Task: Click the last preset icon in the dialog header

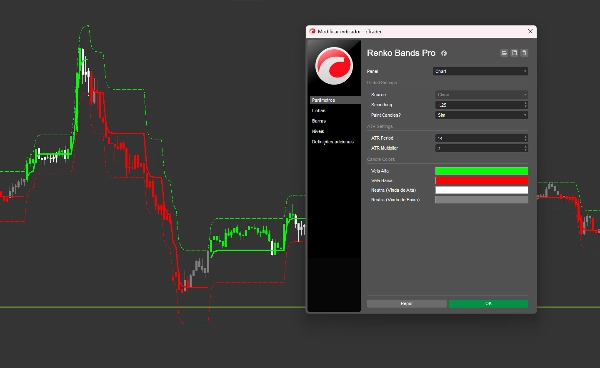Action: coord(524,53)
